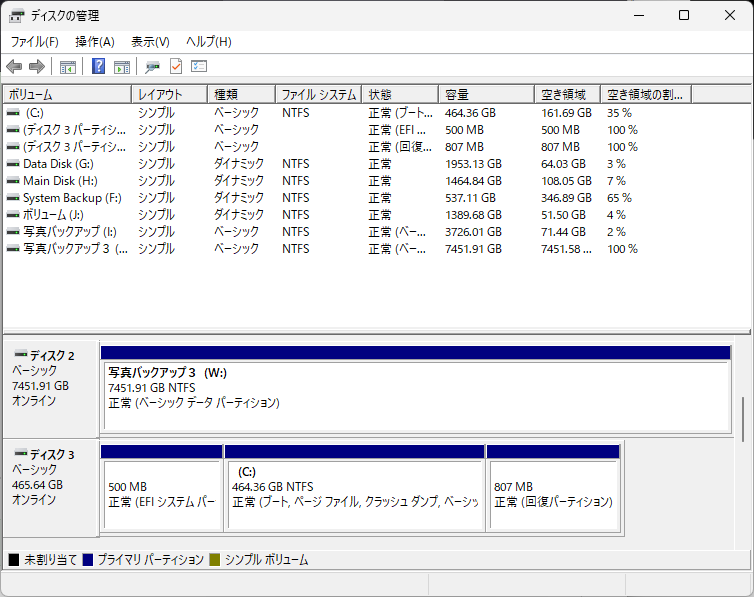Select the (C:) partition block on ディスク 3
The width and height of the screenshot is (754, 597).
[x=354, y=494]
